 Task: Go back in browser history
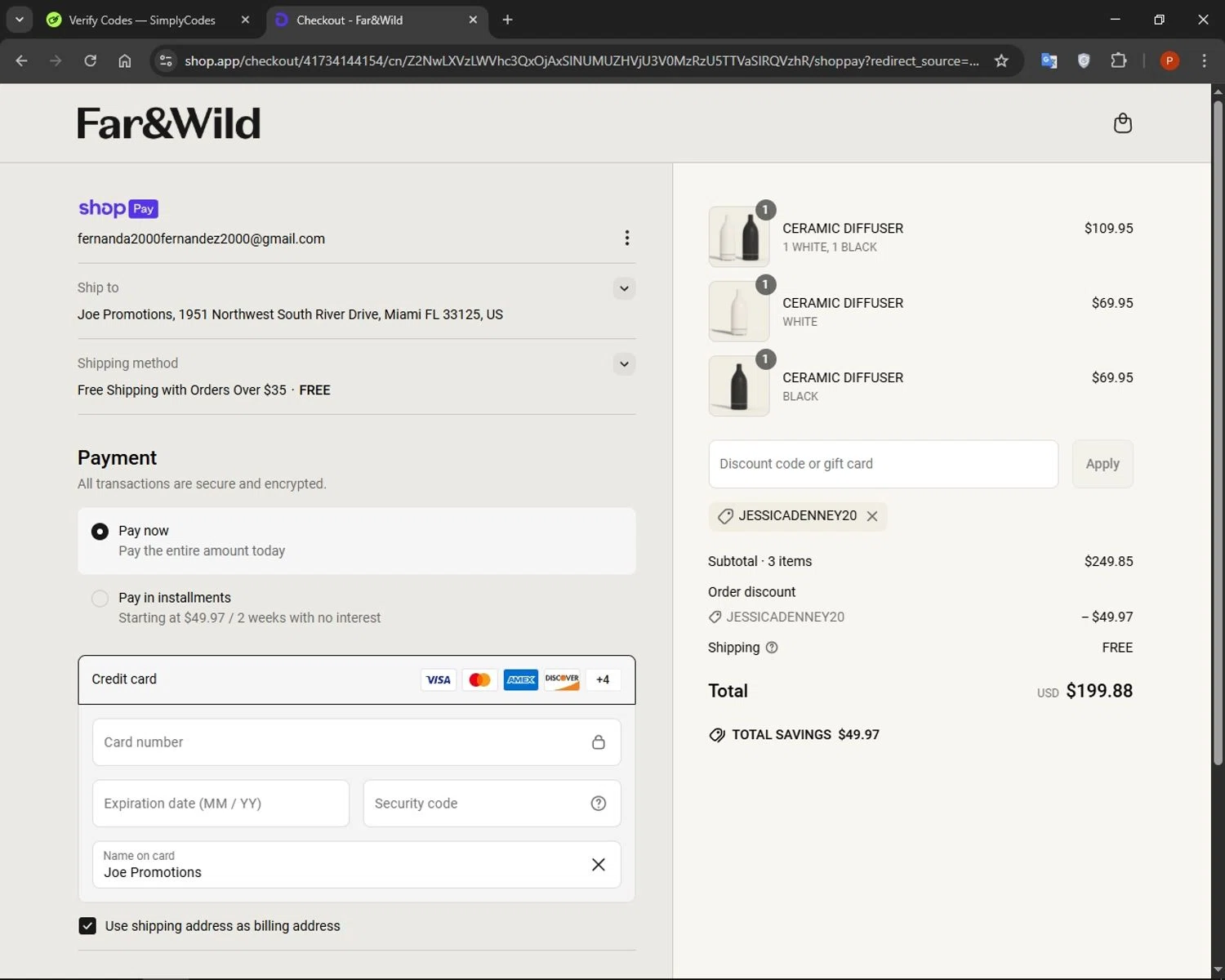click(x=21, y=60)
